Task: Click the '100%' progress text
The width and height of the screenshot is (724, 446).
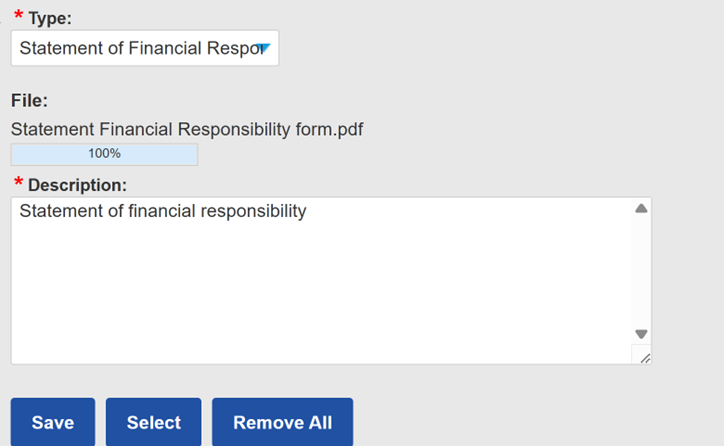Action: (x=104, y=154)
